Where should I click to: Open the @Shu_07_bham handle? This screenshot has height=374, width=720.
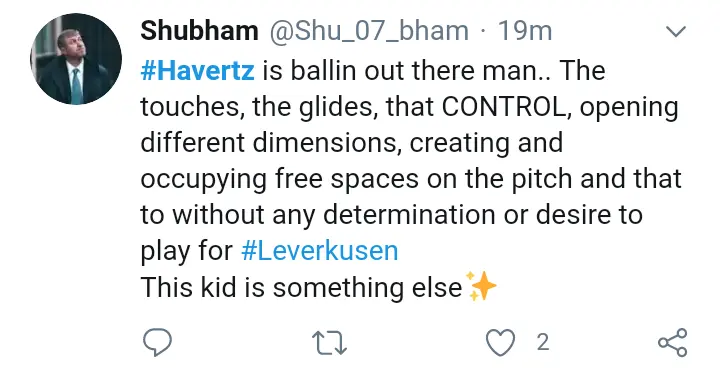[369, 31]
